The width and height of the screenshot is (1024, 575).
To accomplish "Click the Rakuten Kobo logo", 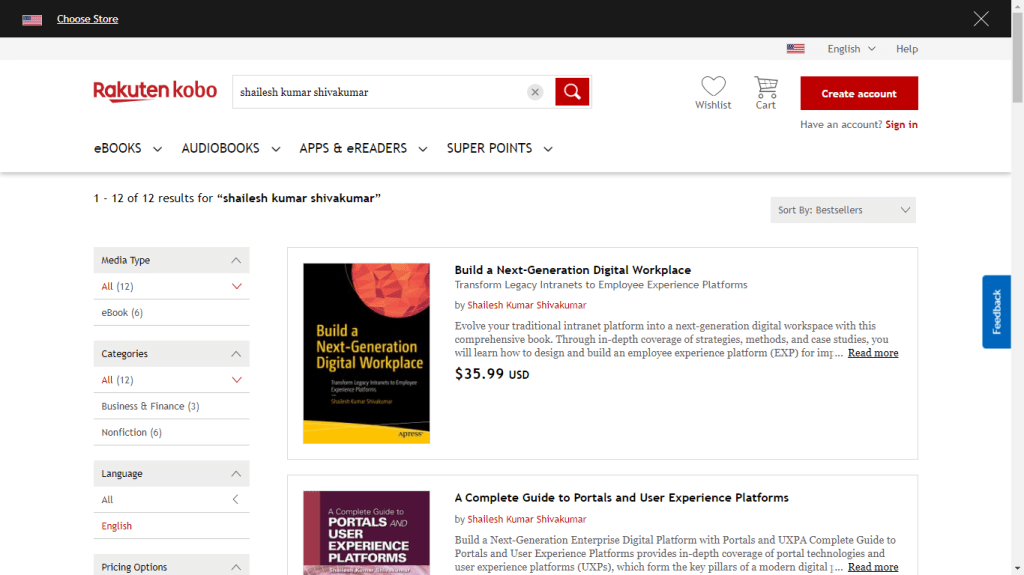I will (155, 91).
